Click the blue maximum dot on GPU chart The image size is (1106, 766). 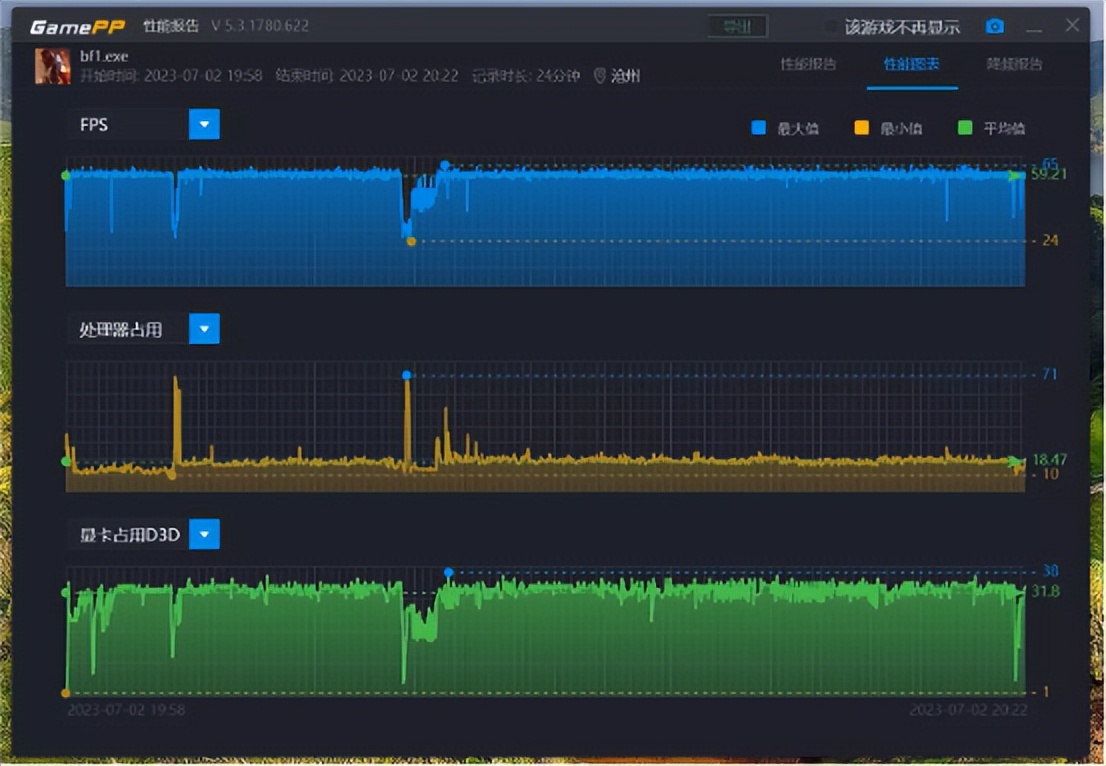pyautogui.click(x=448, y=571)
